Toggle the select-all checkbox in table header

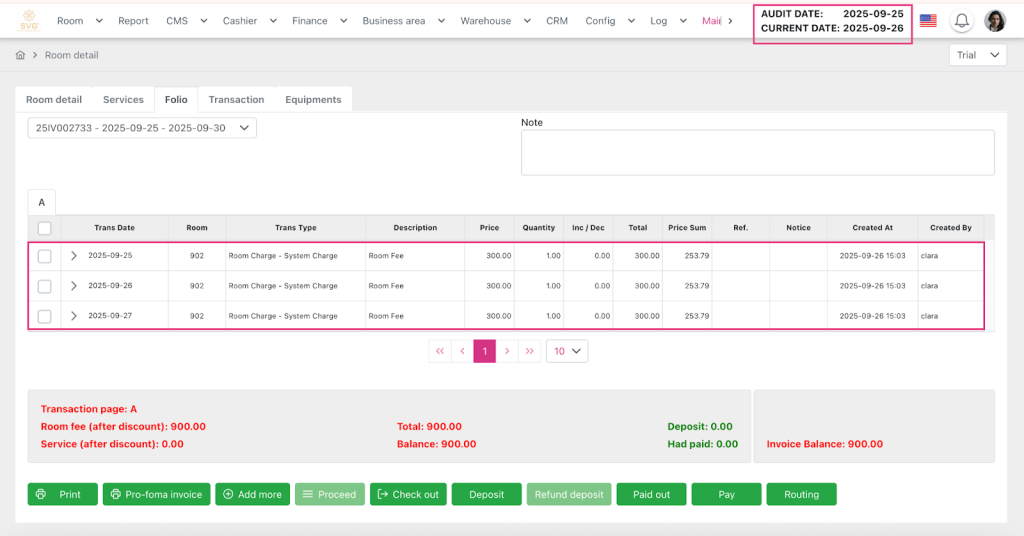tap(44, 228)
